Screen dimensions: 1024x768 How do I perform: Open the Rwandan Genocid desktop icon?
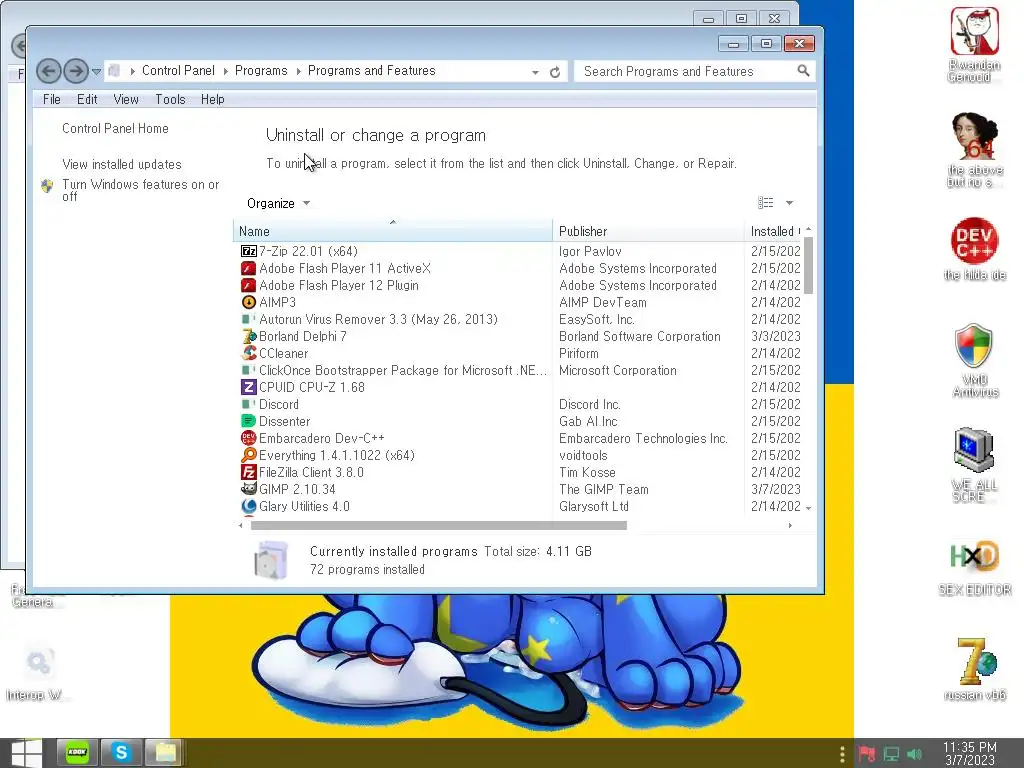pyautogui.click(x=974, y=45)
